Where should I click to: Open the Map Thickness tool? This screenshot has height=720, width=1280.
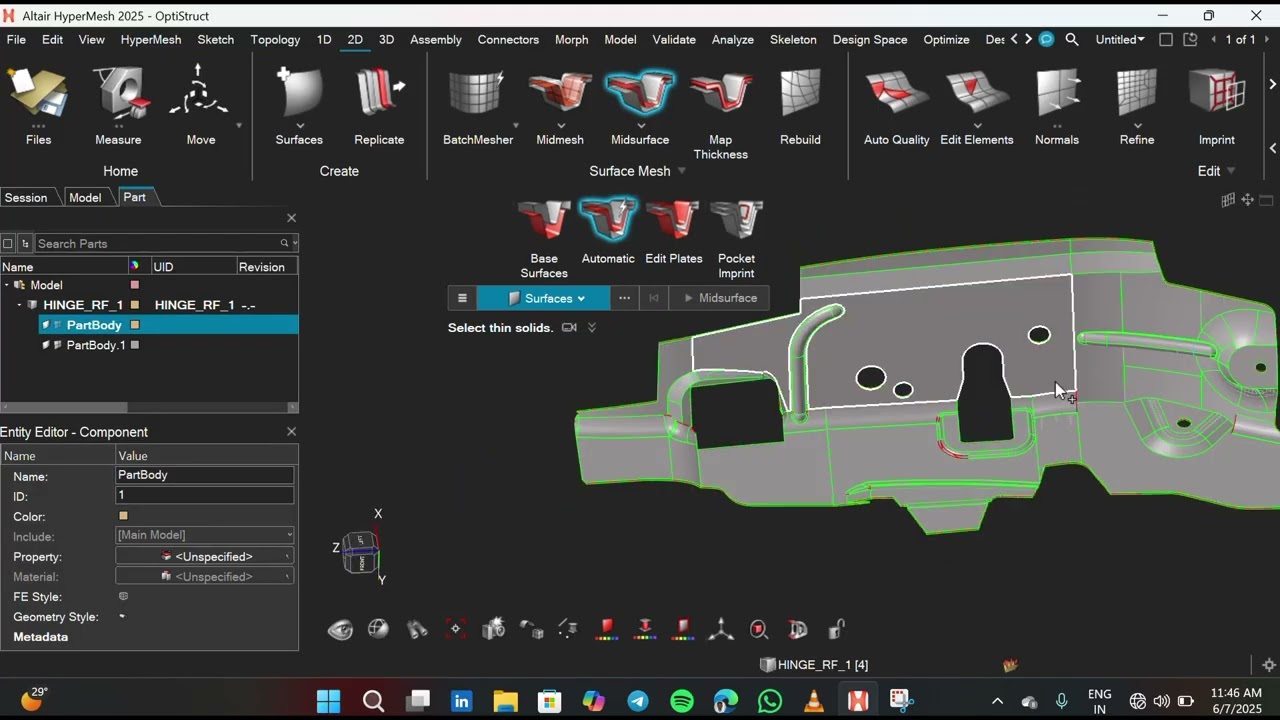tap(720, 112)
